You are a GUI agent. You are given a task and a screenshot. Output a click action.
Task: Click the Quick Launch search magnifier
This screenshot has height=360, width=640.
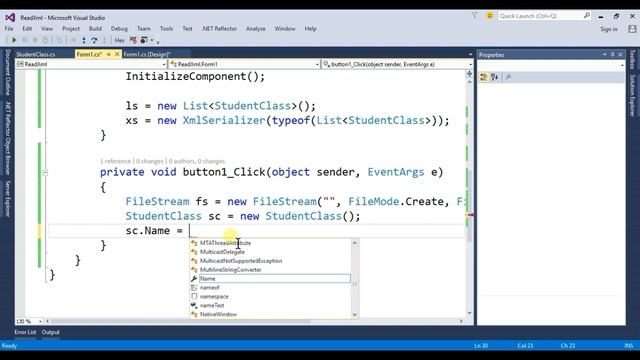coord(587,16)
